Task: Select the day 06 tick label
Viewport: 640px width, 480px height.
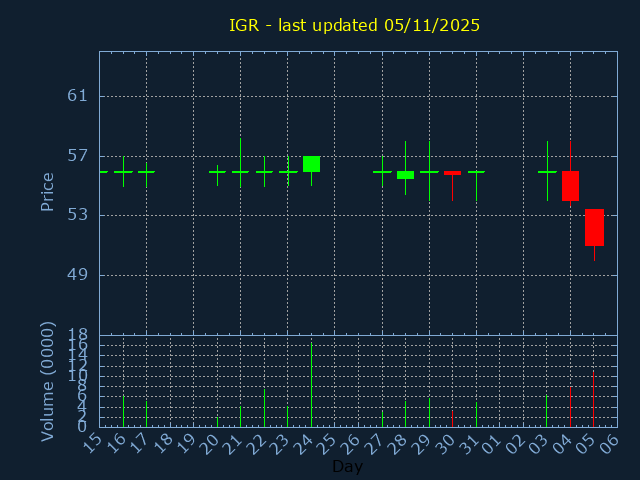Action: pyautogui.click(x=609, y=442)
